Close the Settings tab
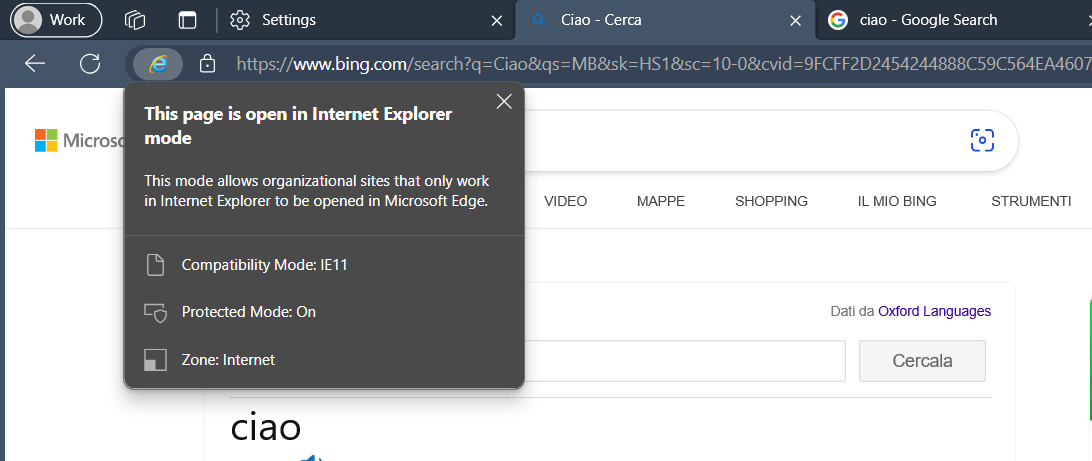The image size is (1092, 461). point(497,21)
